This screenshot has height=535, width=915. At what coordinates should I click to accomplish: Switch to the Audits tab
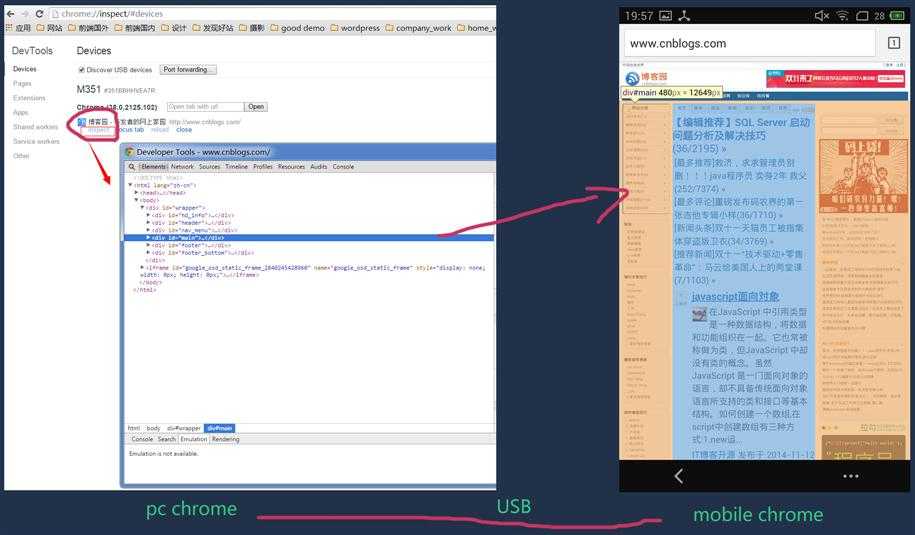point(319,167)
